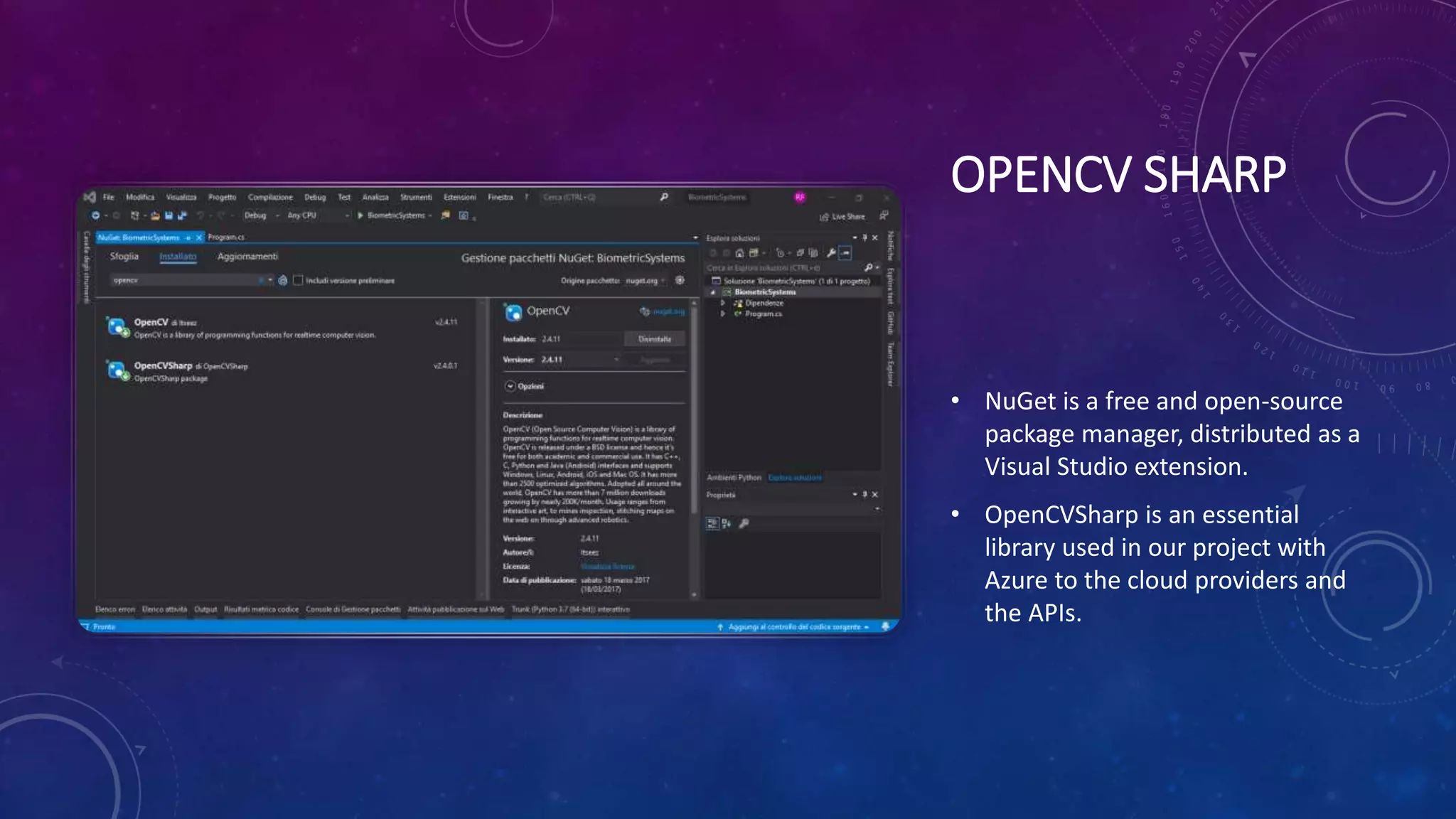Open the Team Explorer side tab
This screenshot has width=1456, height=819.
(889, 364)
